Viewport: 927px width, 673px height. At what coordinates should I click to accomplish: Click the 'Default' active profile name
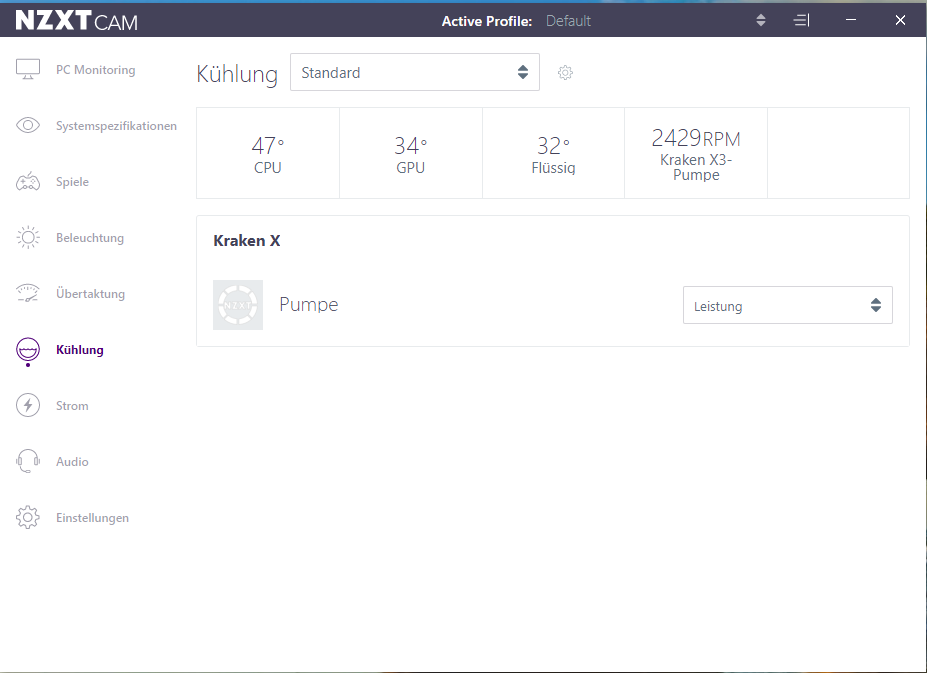(568, 21)
